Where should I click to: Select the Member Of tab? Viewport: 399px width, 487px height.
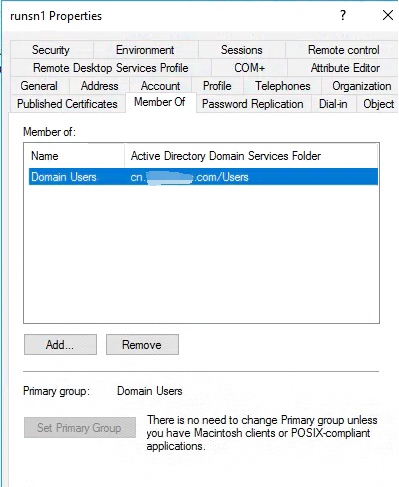[x=160, y=102]
